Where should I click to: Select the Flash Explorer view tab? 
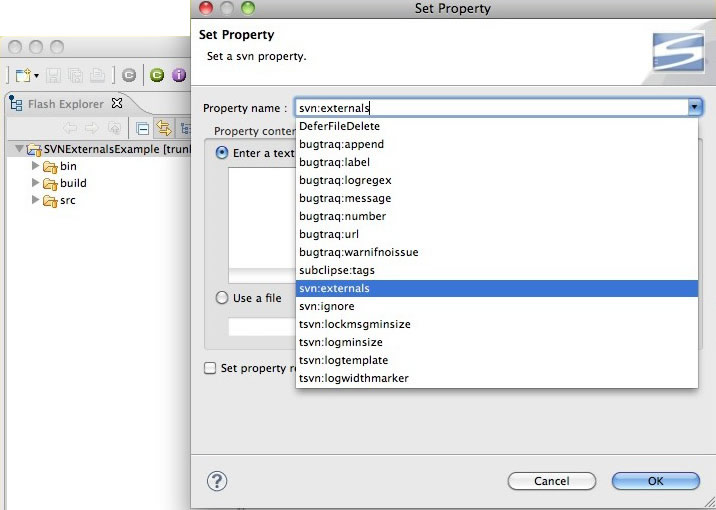point(66,104)
